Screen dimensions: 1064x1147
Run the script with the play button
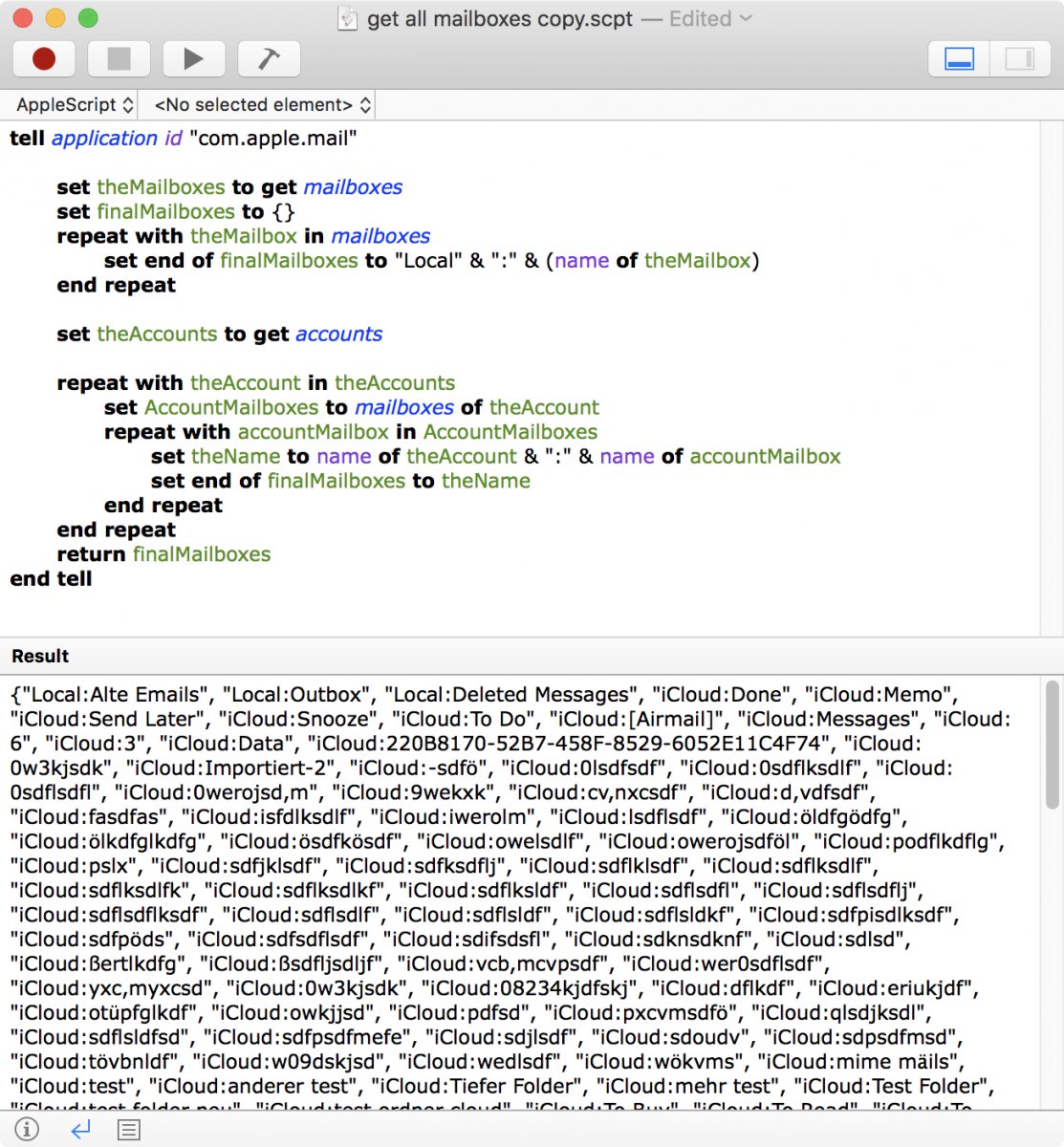click(x=193, y=59)
